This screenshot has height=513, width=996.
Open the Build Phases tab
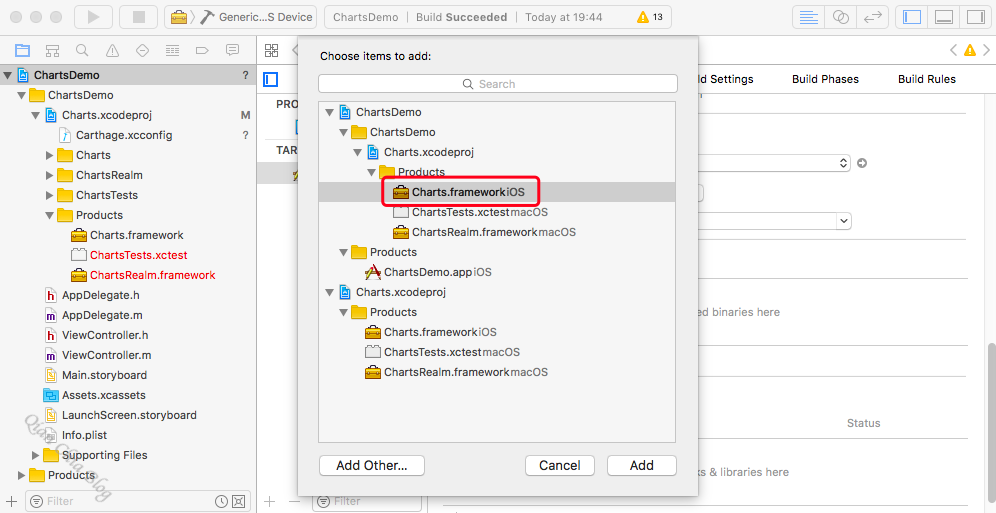(825, 79)
